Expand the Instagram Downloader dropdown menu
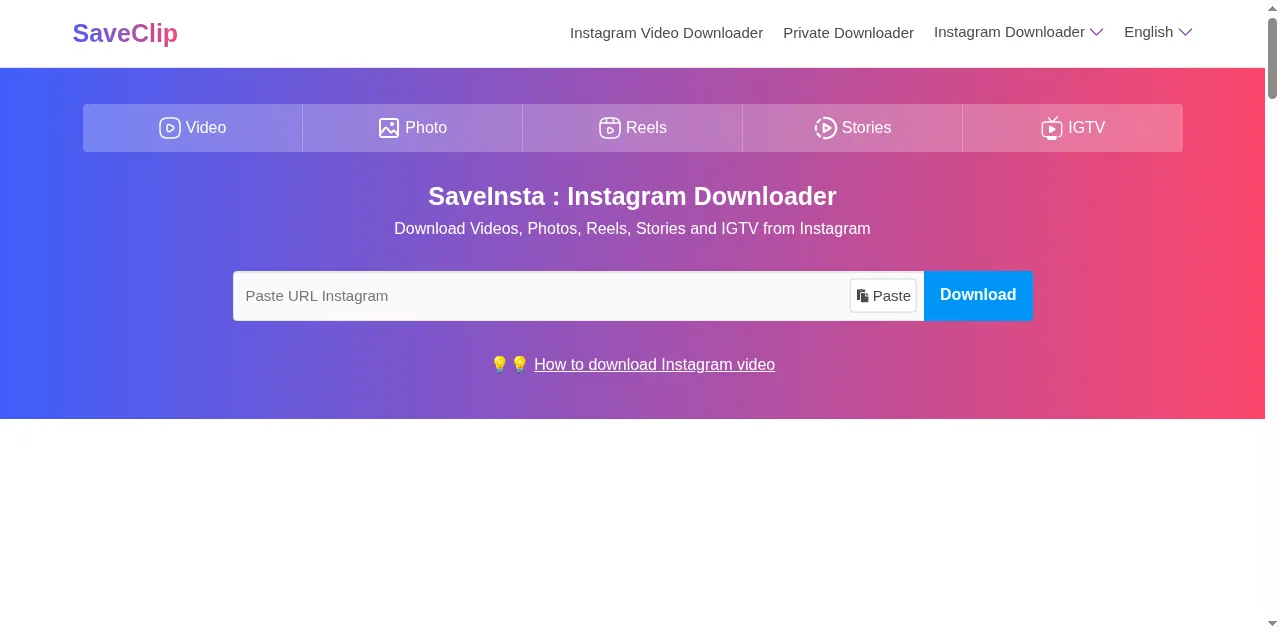Image resolution: width=1280 pixels, height=633 pixels. point(1018,32)
